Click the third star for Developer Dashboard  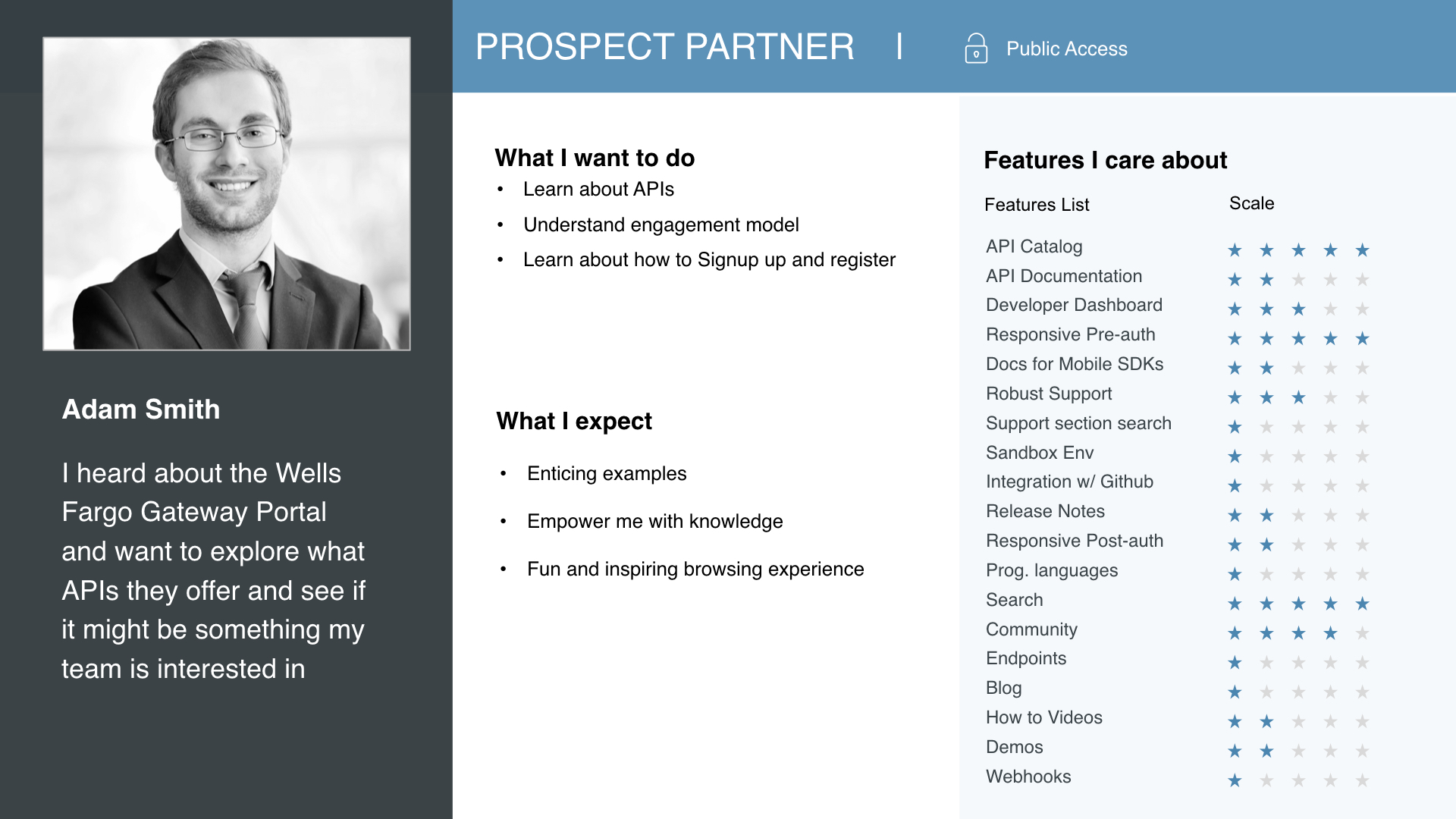click(x=1298, y=309)
